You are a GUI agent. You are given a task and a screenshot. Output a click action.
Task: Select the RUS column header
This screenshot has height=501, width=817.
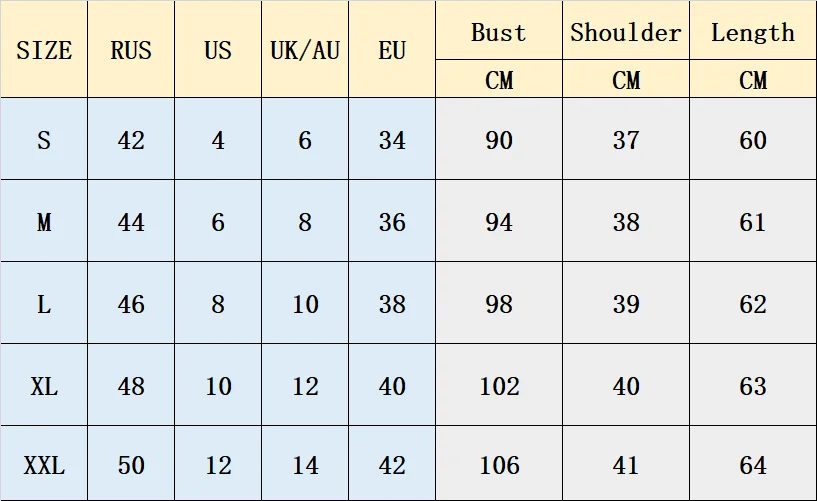click(x=131, y=50)
